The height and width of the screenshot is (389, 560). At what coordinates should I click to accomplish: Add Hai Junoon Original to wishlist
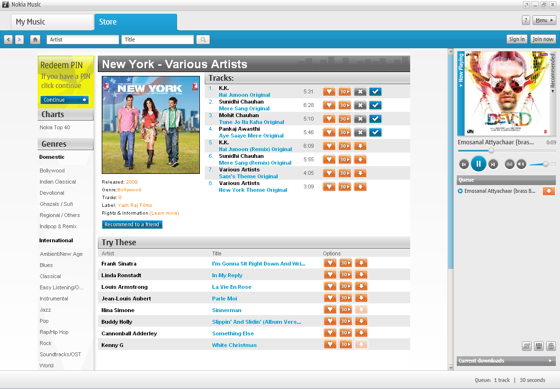tap(329, 92)
